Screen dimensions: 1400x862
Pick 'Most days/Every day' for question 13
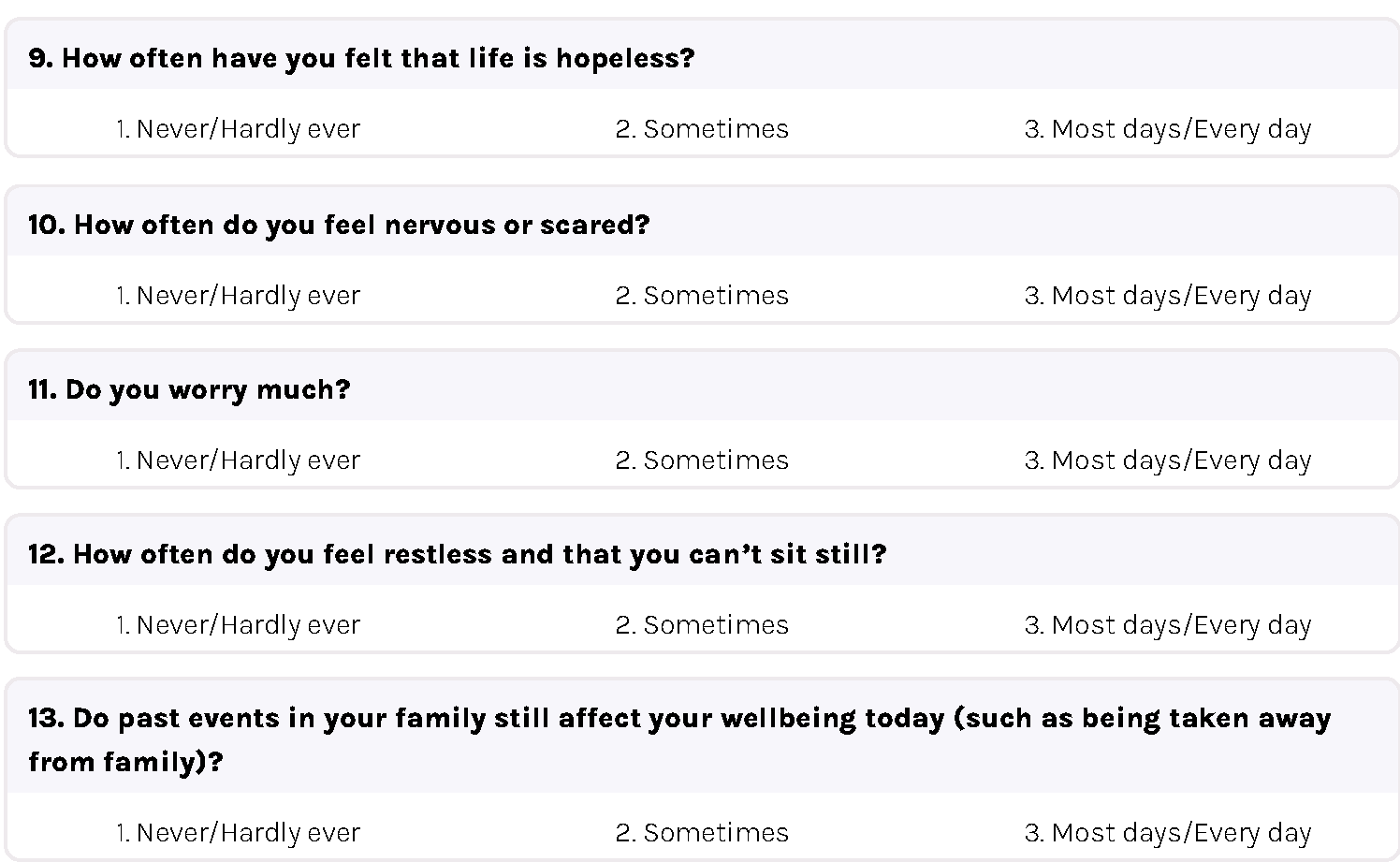1168,833
